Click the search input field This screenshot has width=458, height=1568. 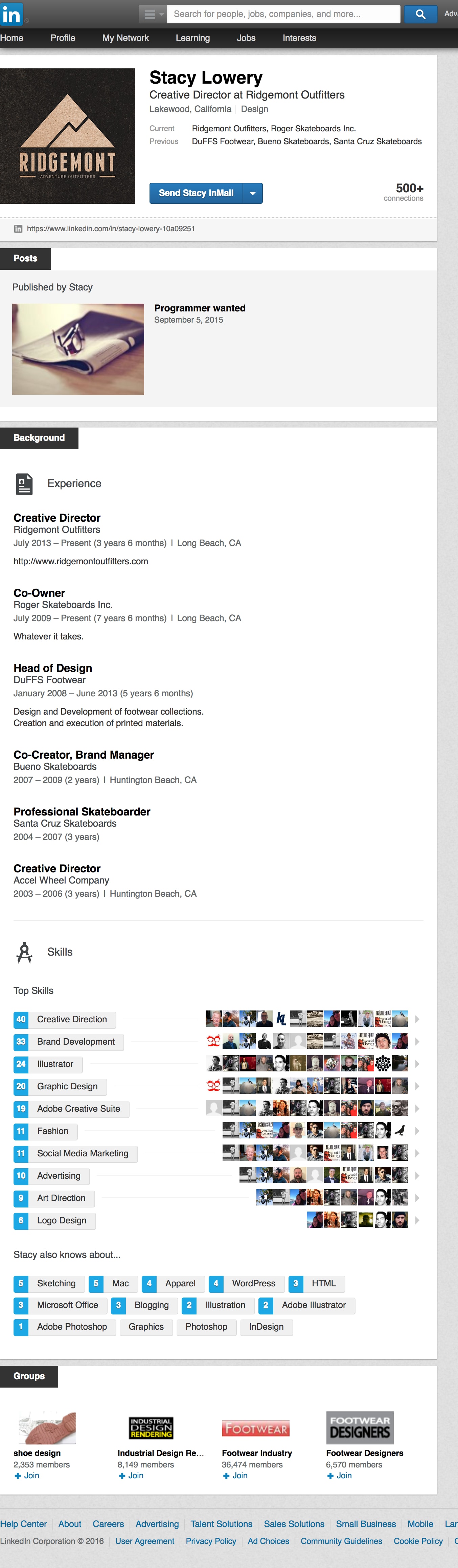pos(283,14)
